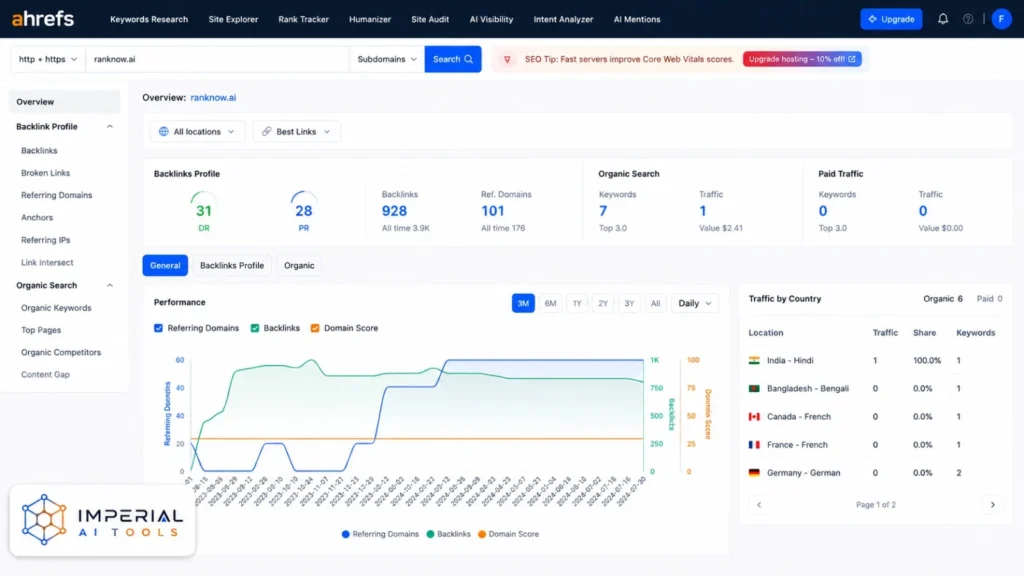Image resolution: width=1024 pixels, height=576 pixels.
Task: Click the India flag icon
Action: pyautogui.click(x=754, y=360)
